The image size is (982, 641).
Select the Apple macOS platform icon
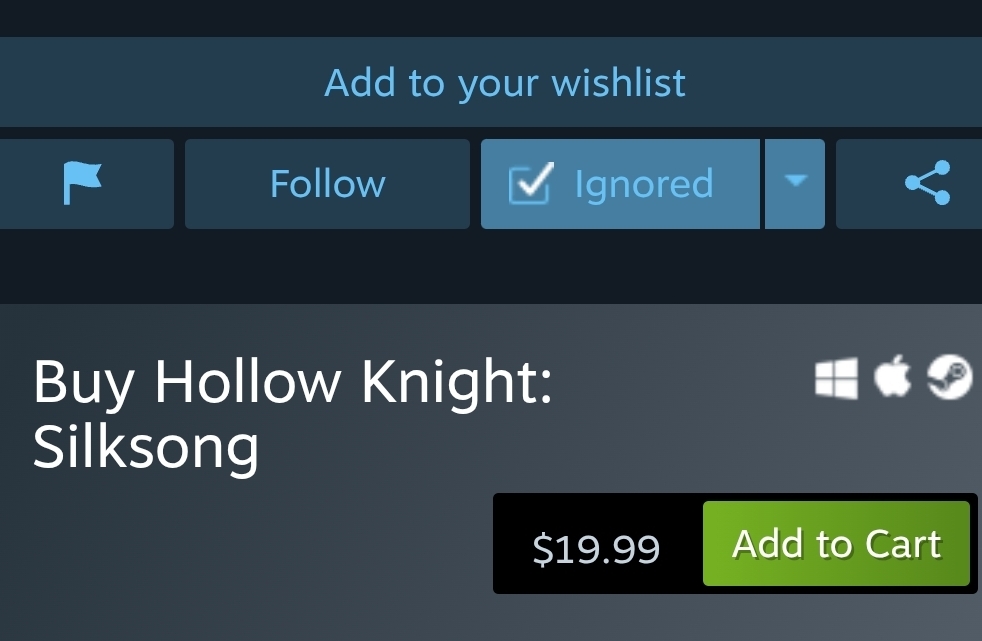click(x=892, y=376)
